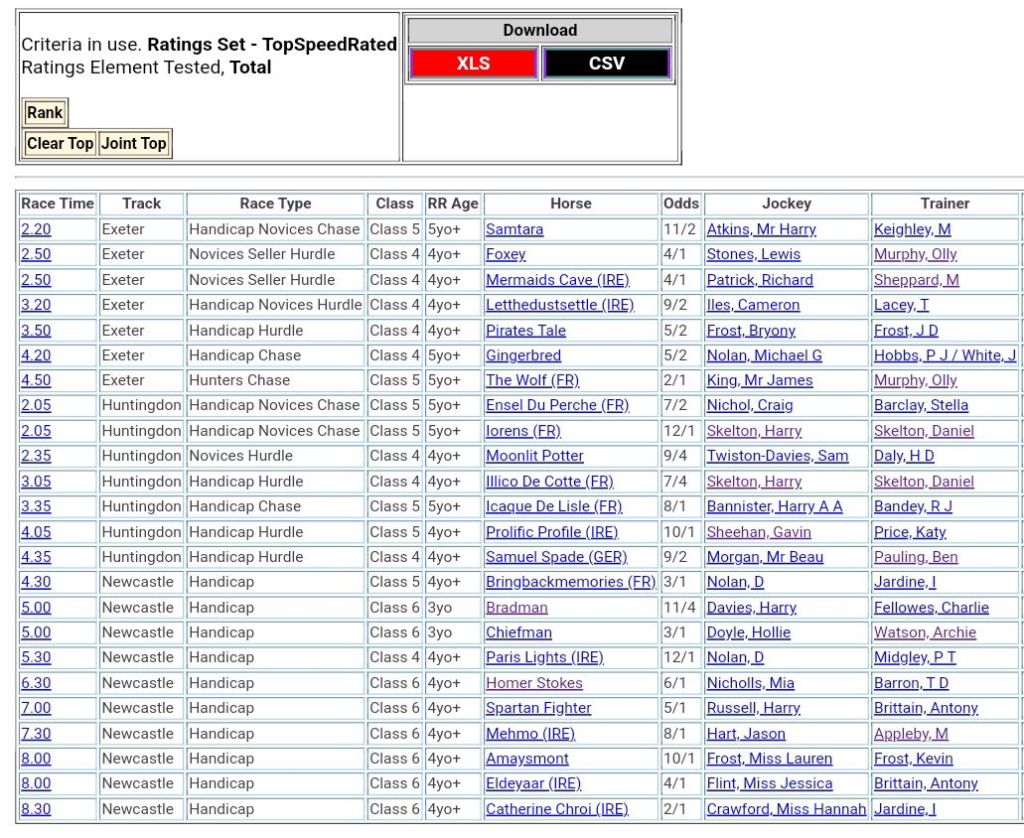This screenshot has height=838, width=1024.
Task: Click jockey Crawford, Miss Hannah link
Action: click(x=786, y=809)
